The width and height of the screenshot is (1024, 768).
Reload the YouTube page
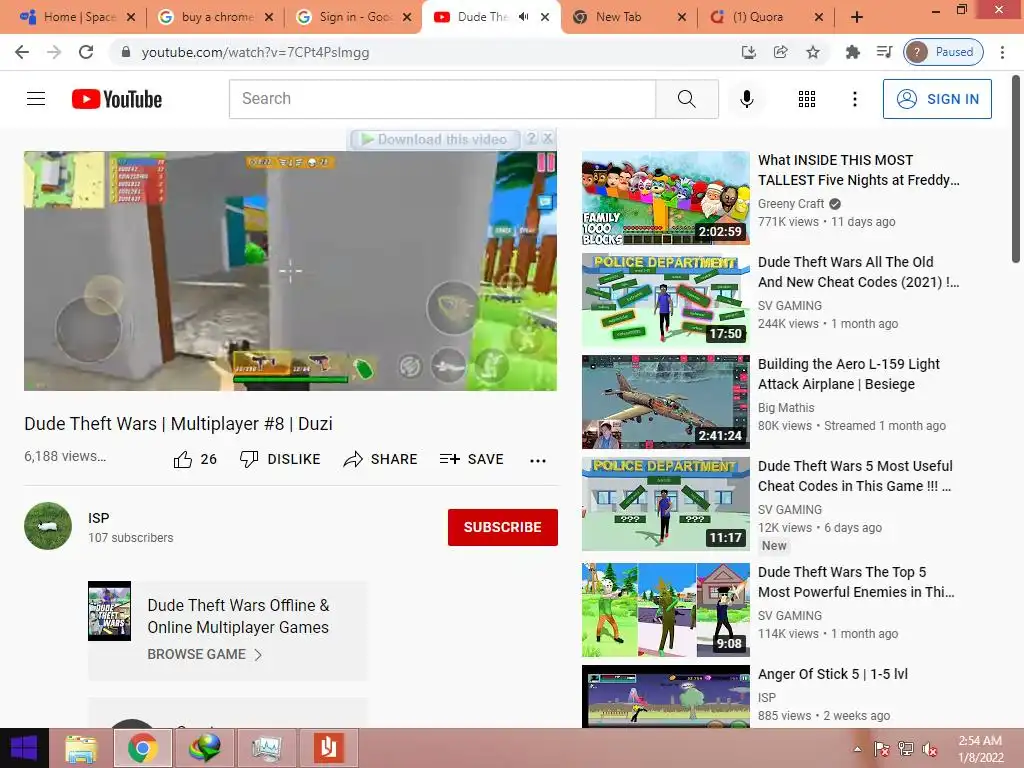(86, 52)
